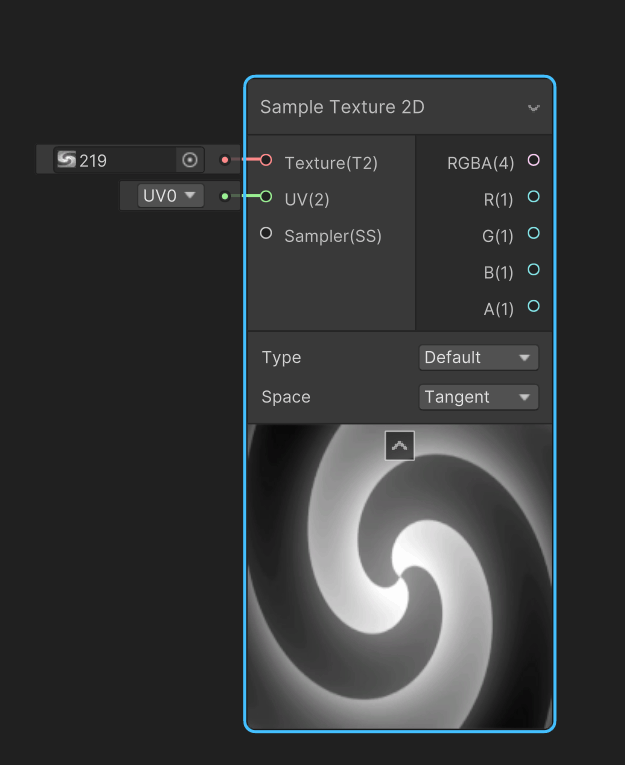Click the Space label text

(x=286, y=397)
